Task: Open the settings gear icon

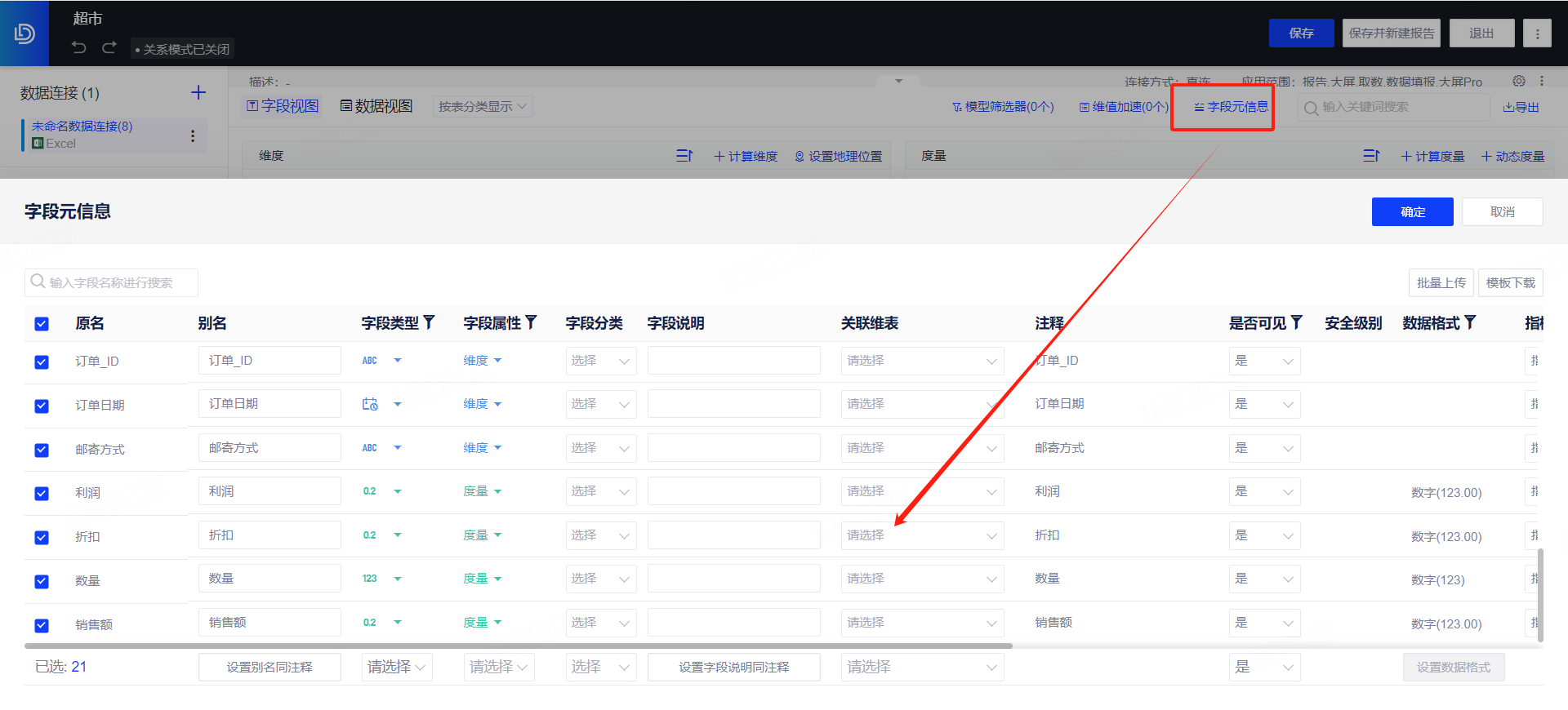Action: (x=1518, y=82)
